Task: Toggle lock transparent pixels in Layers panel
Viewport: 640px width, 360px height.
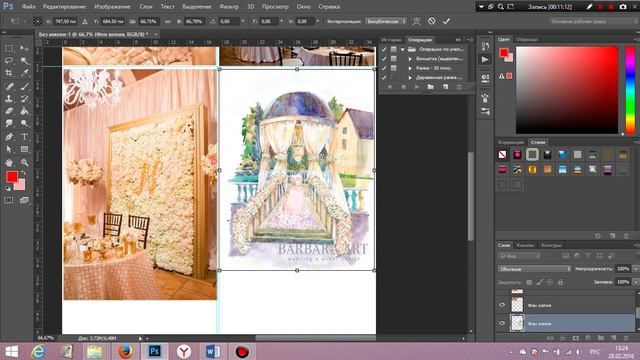Action: click(x=529, y=282)
